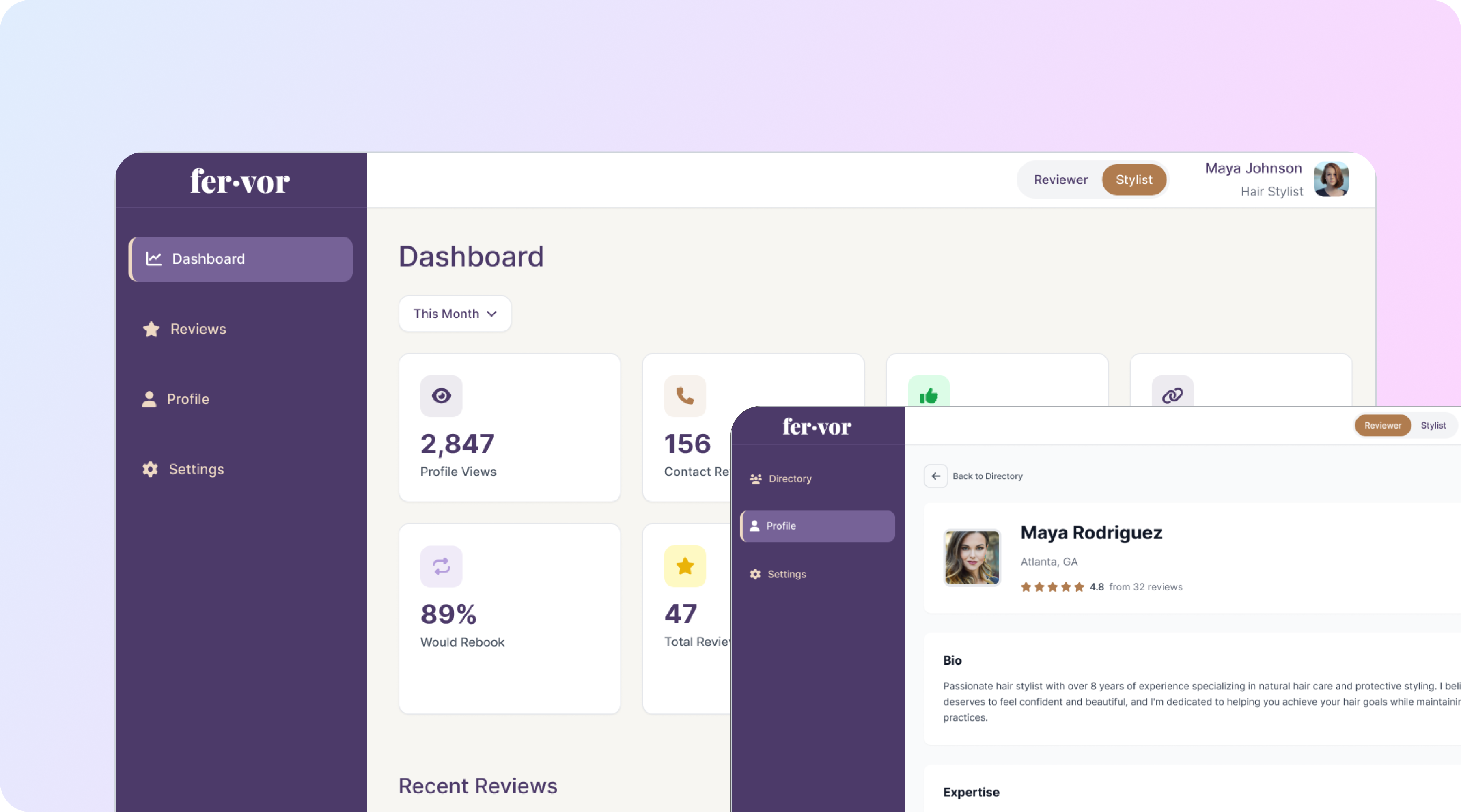Screen dimensions: 1461x812
Task: Click the yellow star Total Reviews icon
Action: pyautogui.click(x=685, y=566)
